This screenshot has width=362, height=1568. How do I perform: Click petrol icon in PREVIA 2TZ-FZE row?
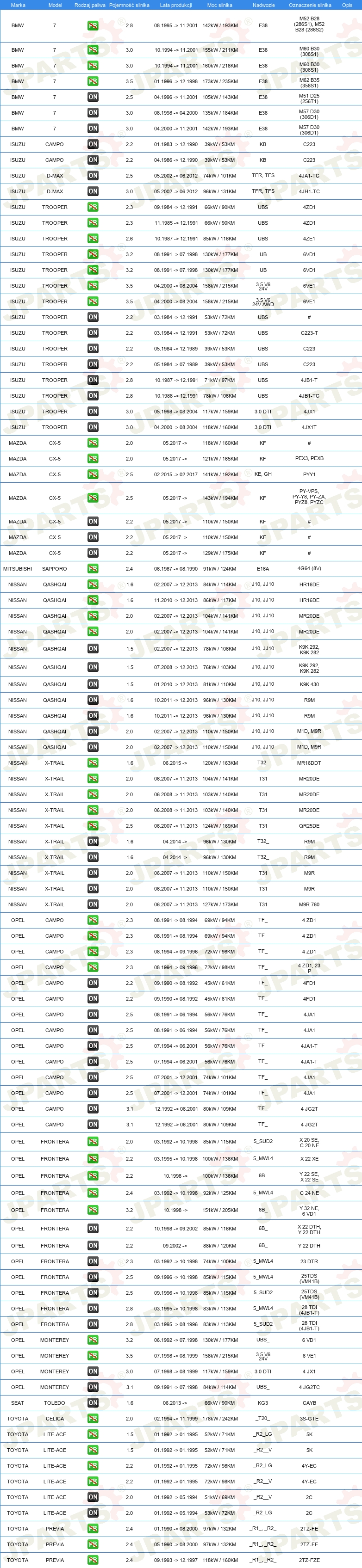pos(93,1560)
